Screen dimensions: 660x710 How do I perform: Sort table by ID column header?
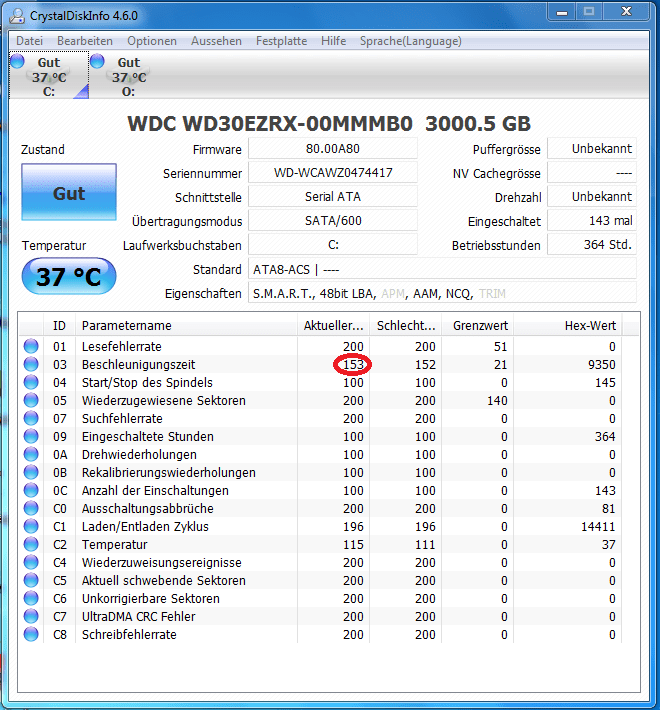pos(59,326)
